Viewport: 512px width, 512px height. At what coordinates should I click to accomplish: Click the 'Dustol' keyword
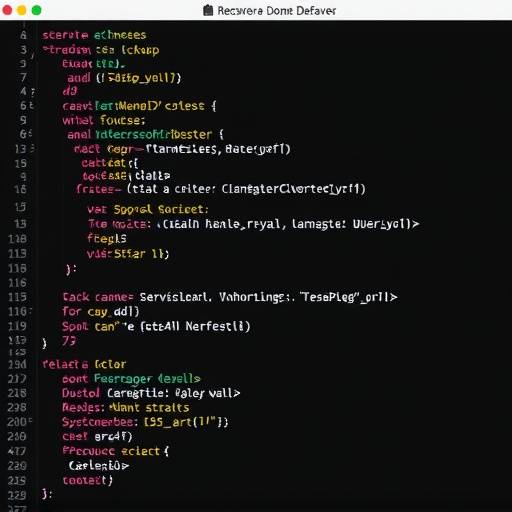(81, 393)
